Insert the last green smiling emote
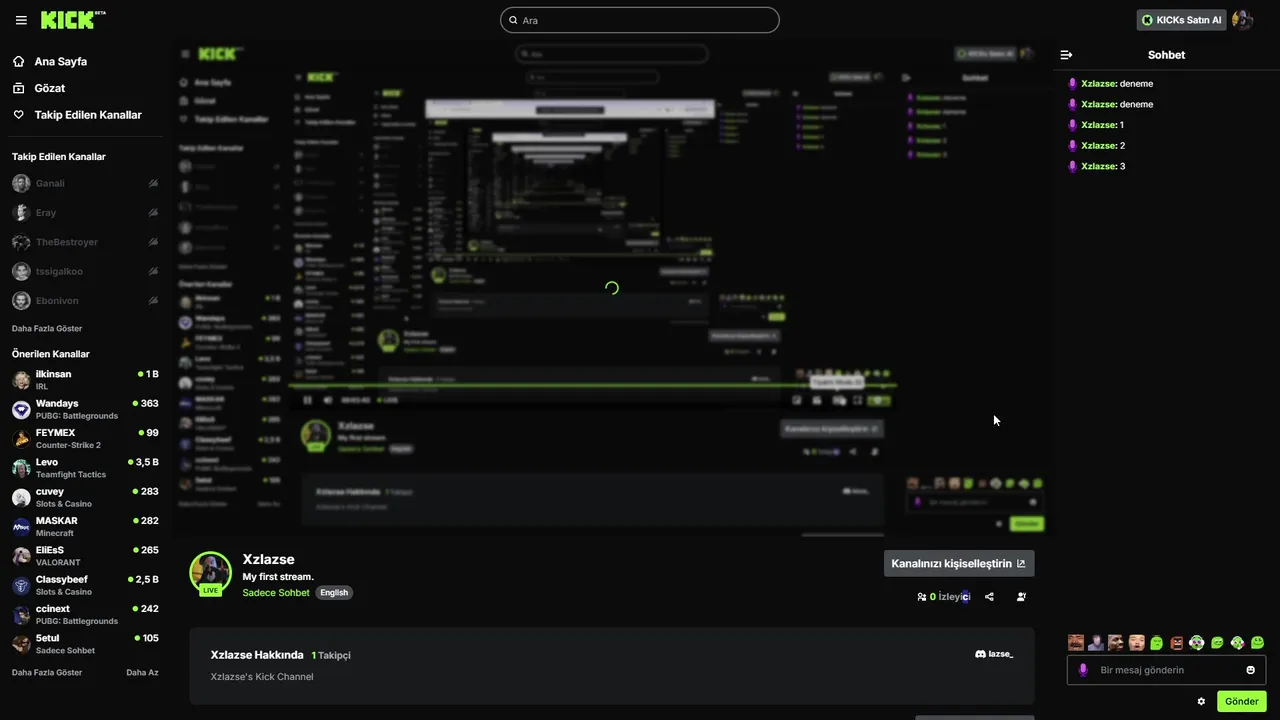1280x720 pixels. 1257,643
